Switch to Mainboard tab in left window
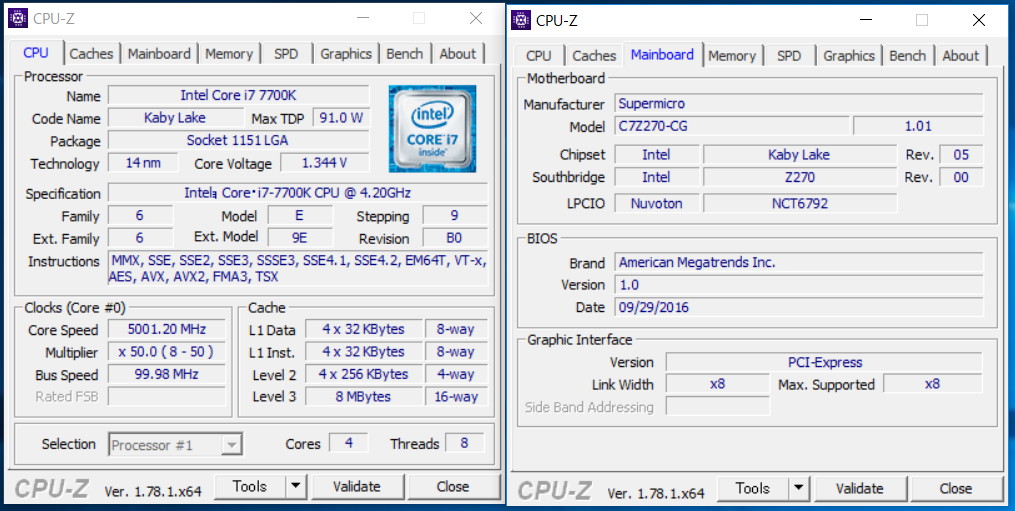Image resolution: width=1015 pixels, height=511 pixels. 159,54
